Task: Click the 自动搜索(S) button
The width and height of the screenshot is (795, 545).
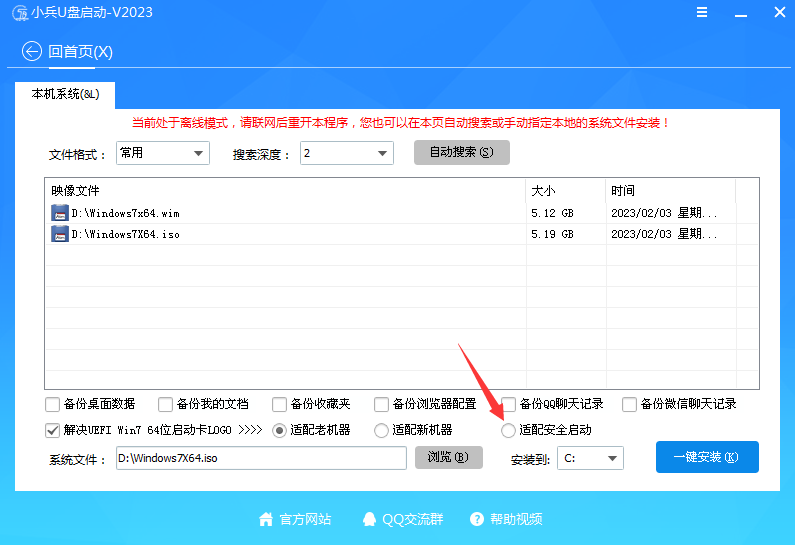Action: click(462, 153)
